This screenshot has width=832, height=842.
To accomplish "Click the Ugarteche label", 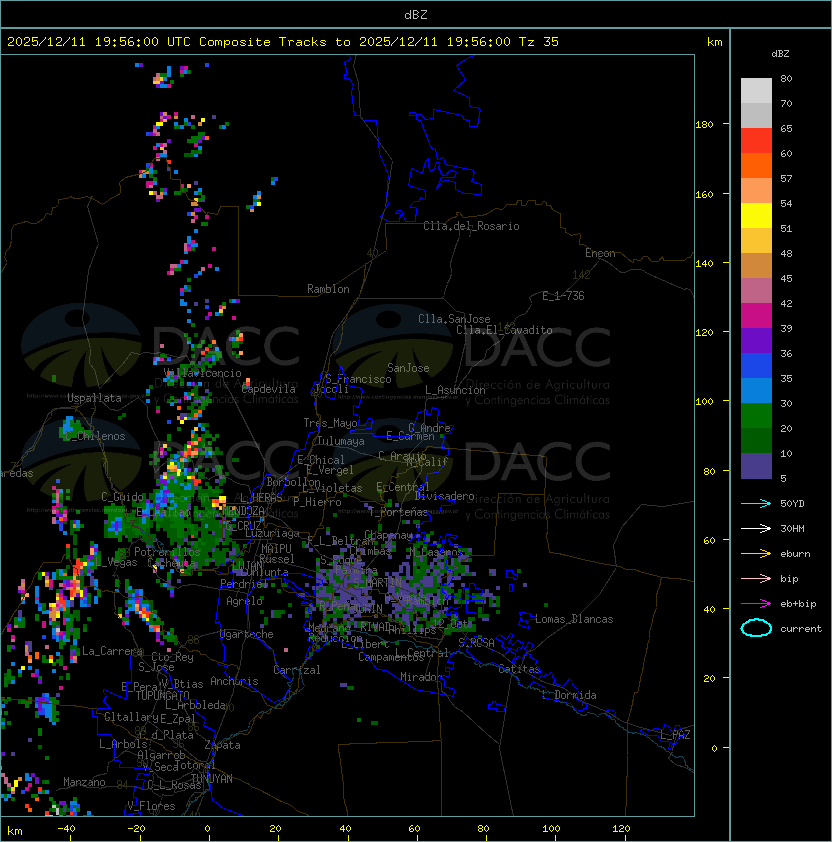I will [x=246, y=634].
